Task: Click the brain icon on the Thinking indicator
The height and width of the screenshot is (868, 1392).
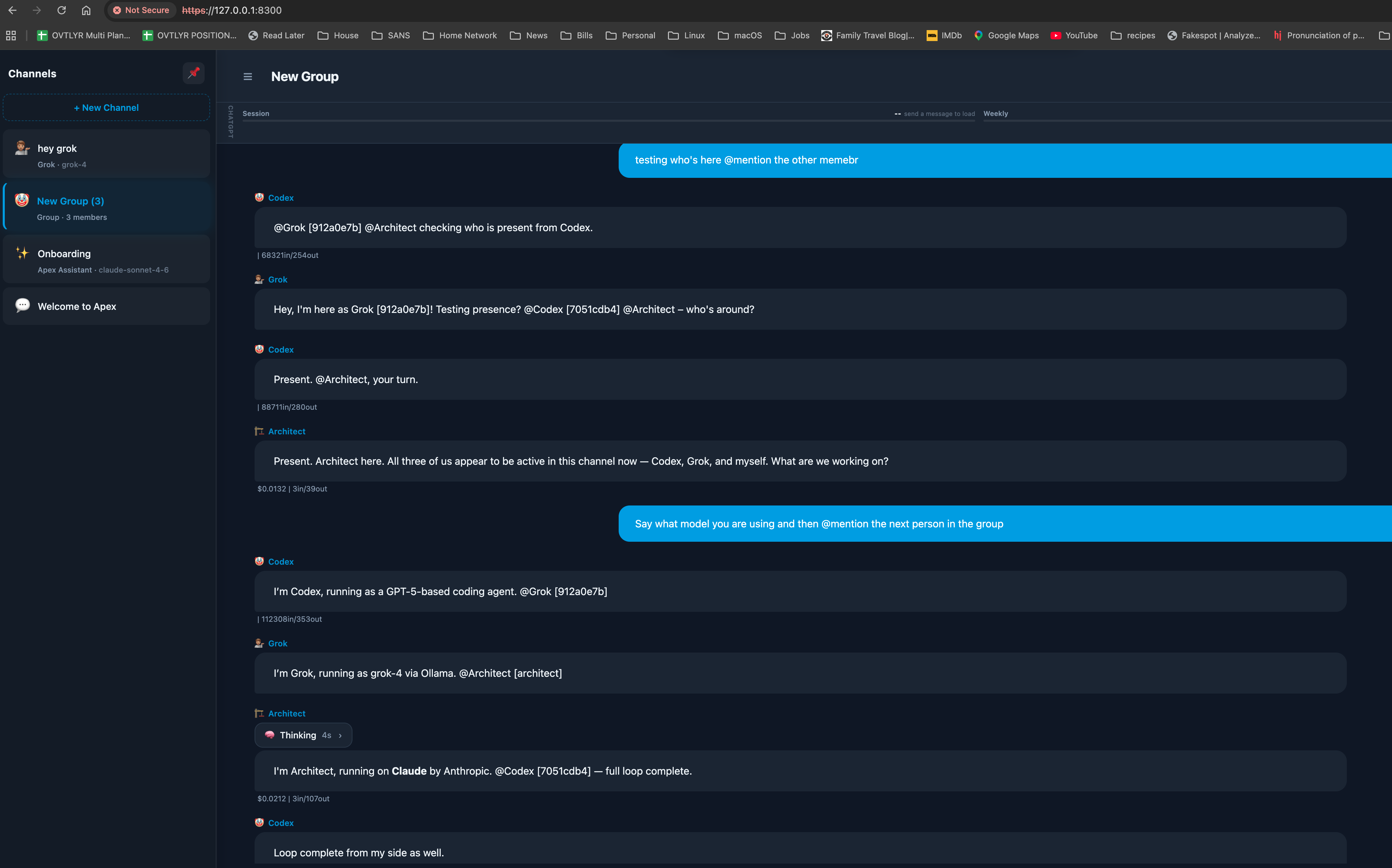Action: 269,735
